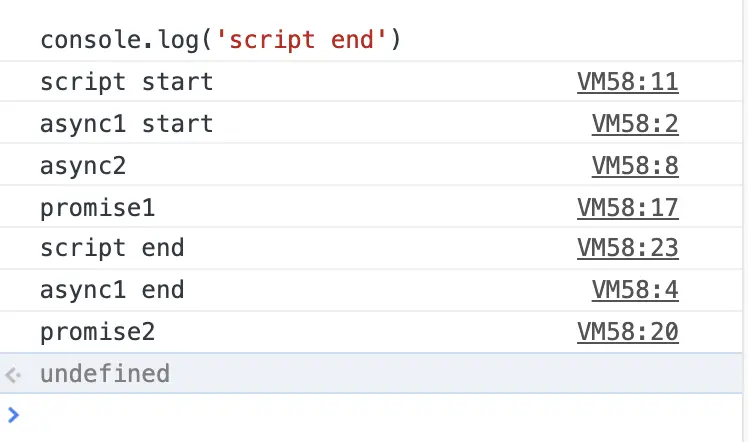Open source link VM58:2
The height and width of the screenshot is (442, 748).
pos(635,123)
